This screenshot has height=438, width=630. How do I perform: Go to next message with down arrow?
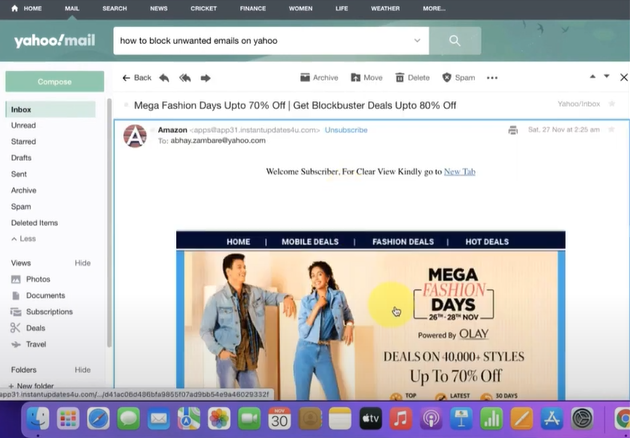[x=607, y=76]
